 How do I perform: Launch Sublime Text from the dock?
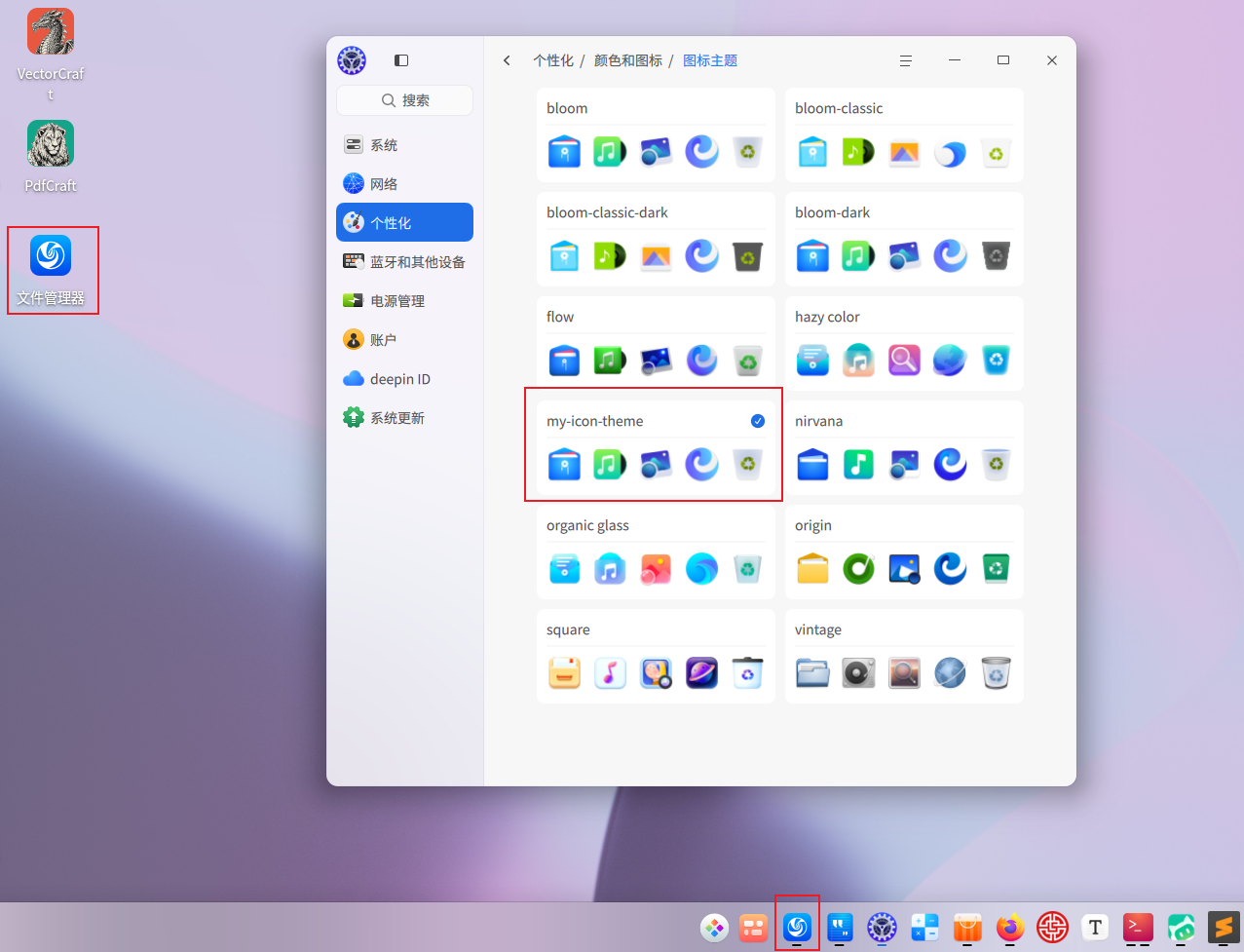(x=1224, y=928)
